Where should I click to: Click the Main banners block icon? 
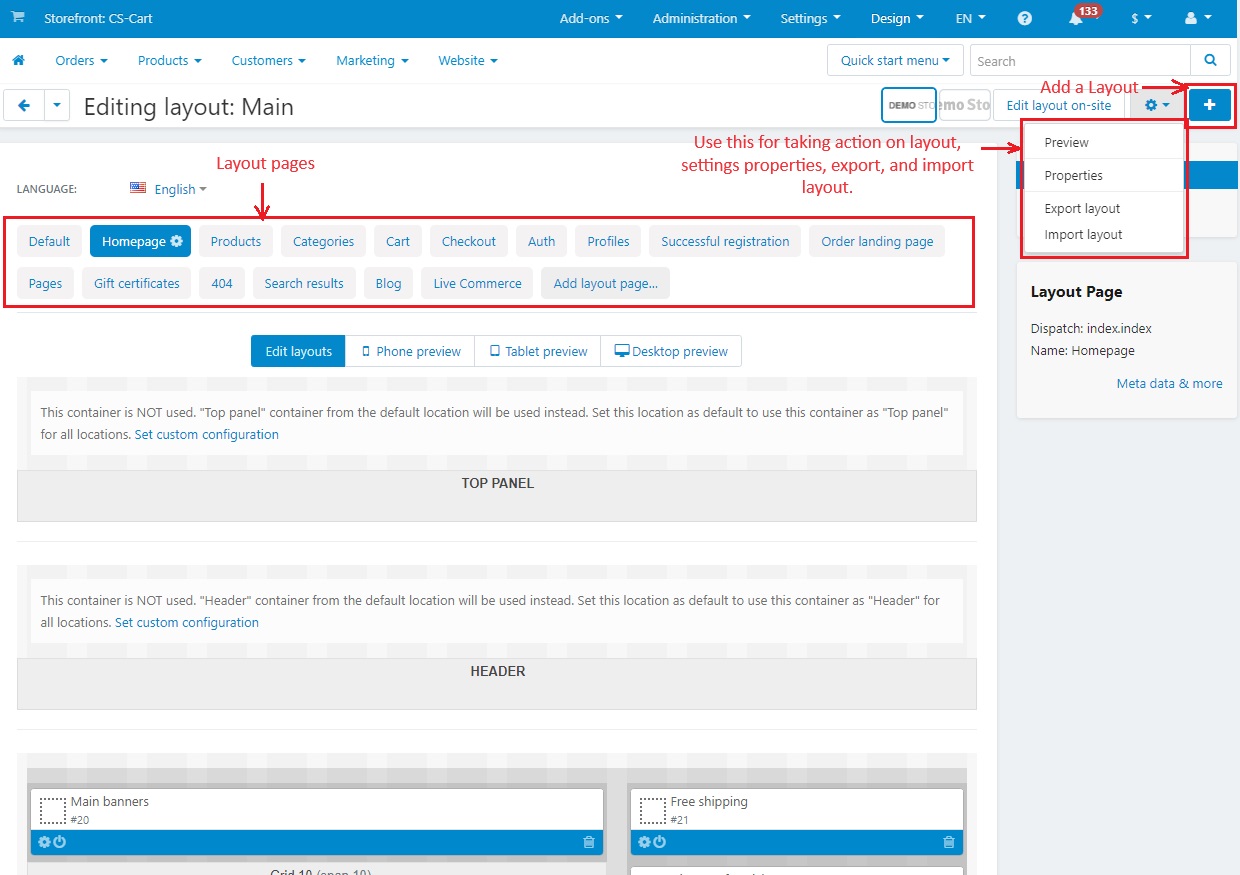(x=53, y=810)
